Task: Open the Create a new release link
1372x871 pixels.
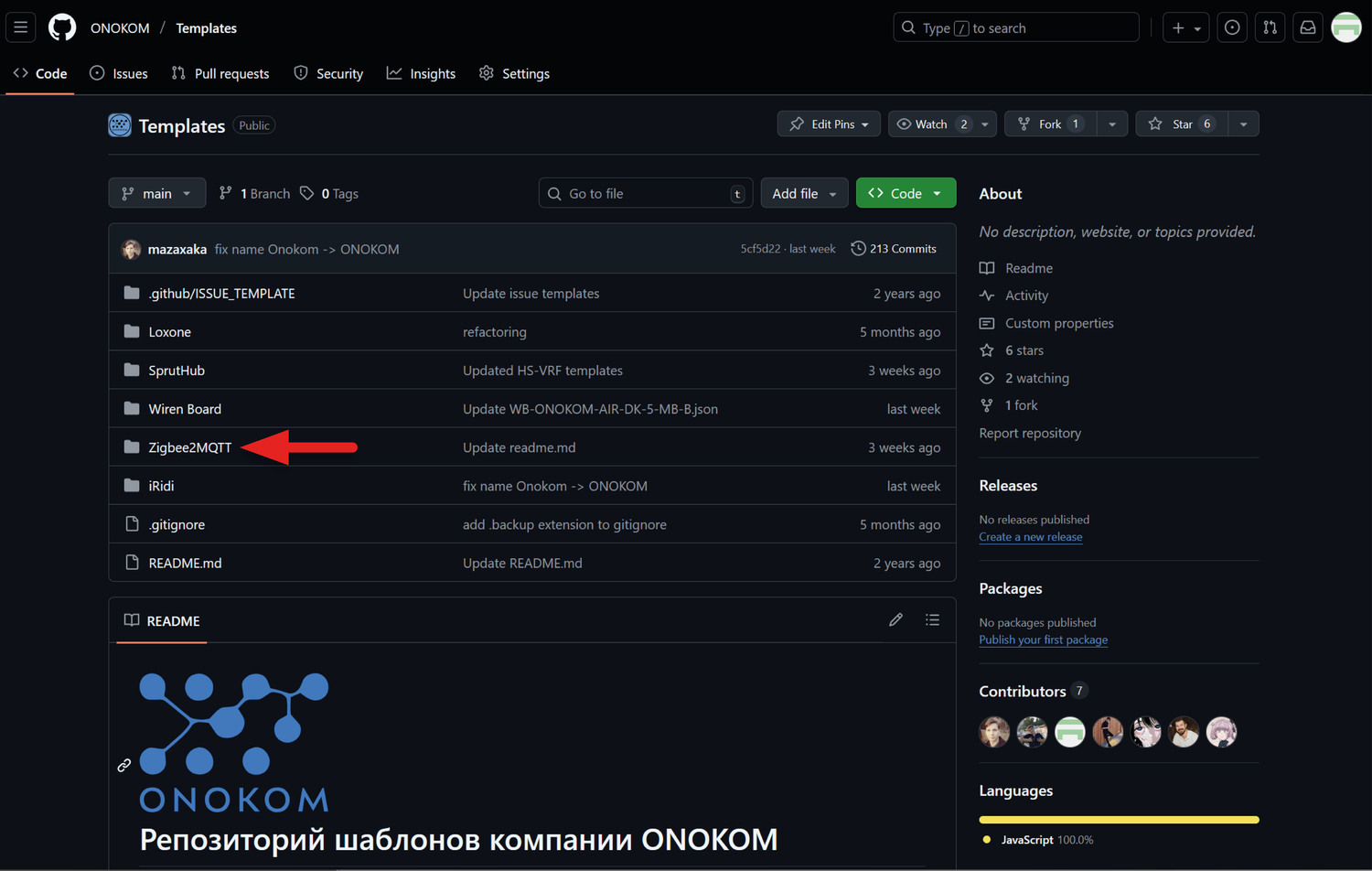Action: click(x=1030, y=537)
